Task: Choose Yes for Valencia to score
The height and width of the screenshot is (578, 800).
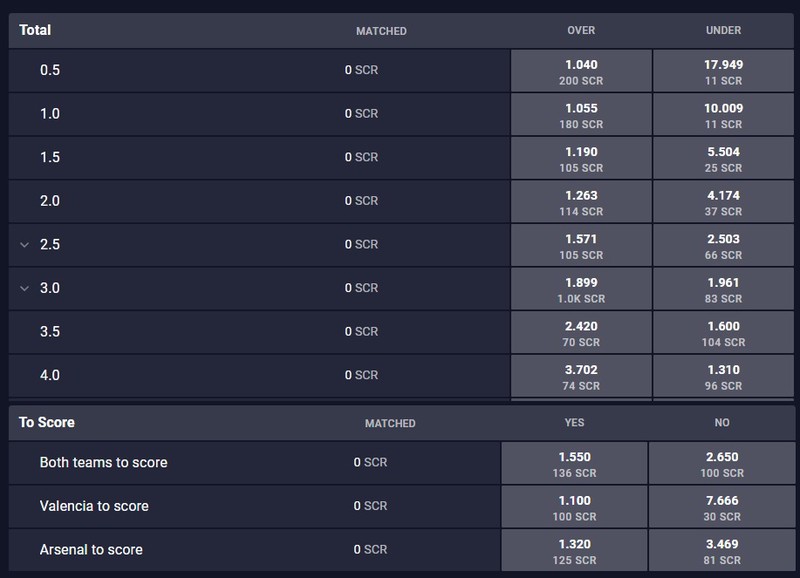Action: tap(574, 507)
